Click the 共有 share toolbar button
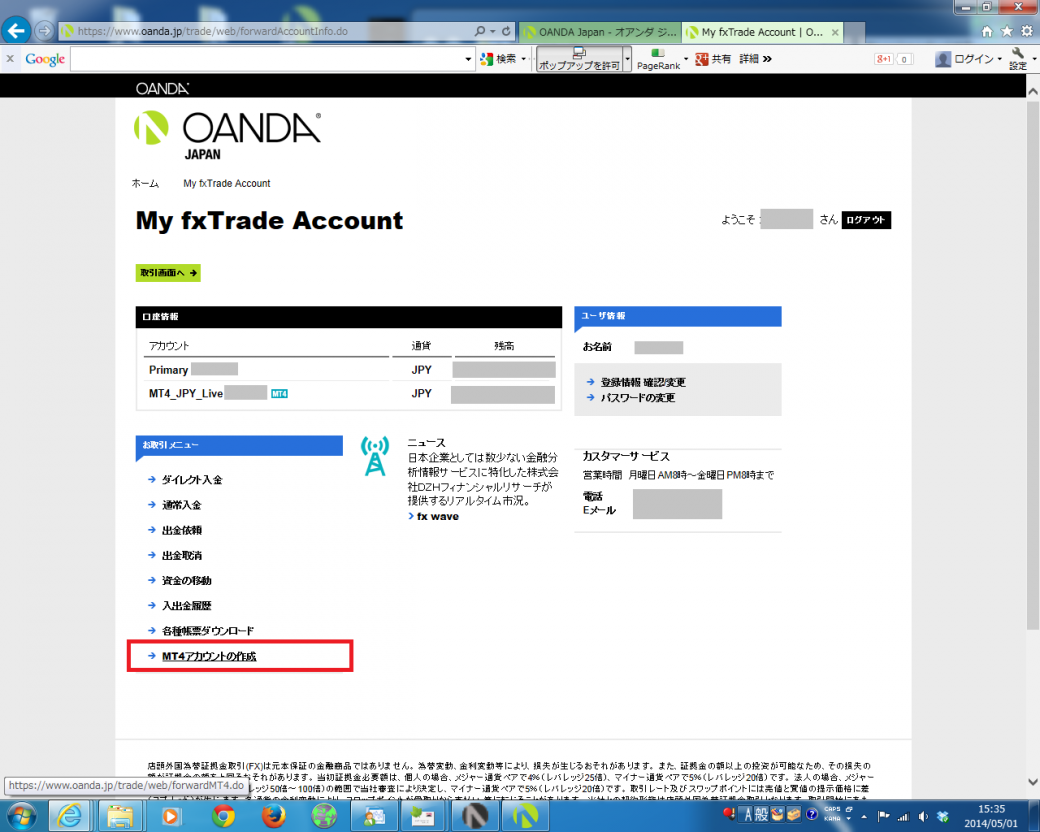The image size is (1040, 832). point(713,59)
